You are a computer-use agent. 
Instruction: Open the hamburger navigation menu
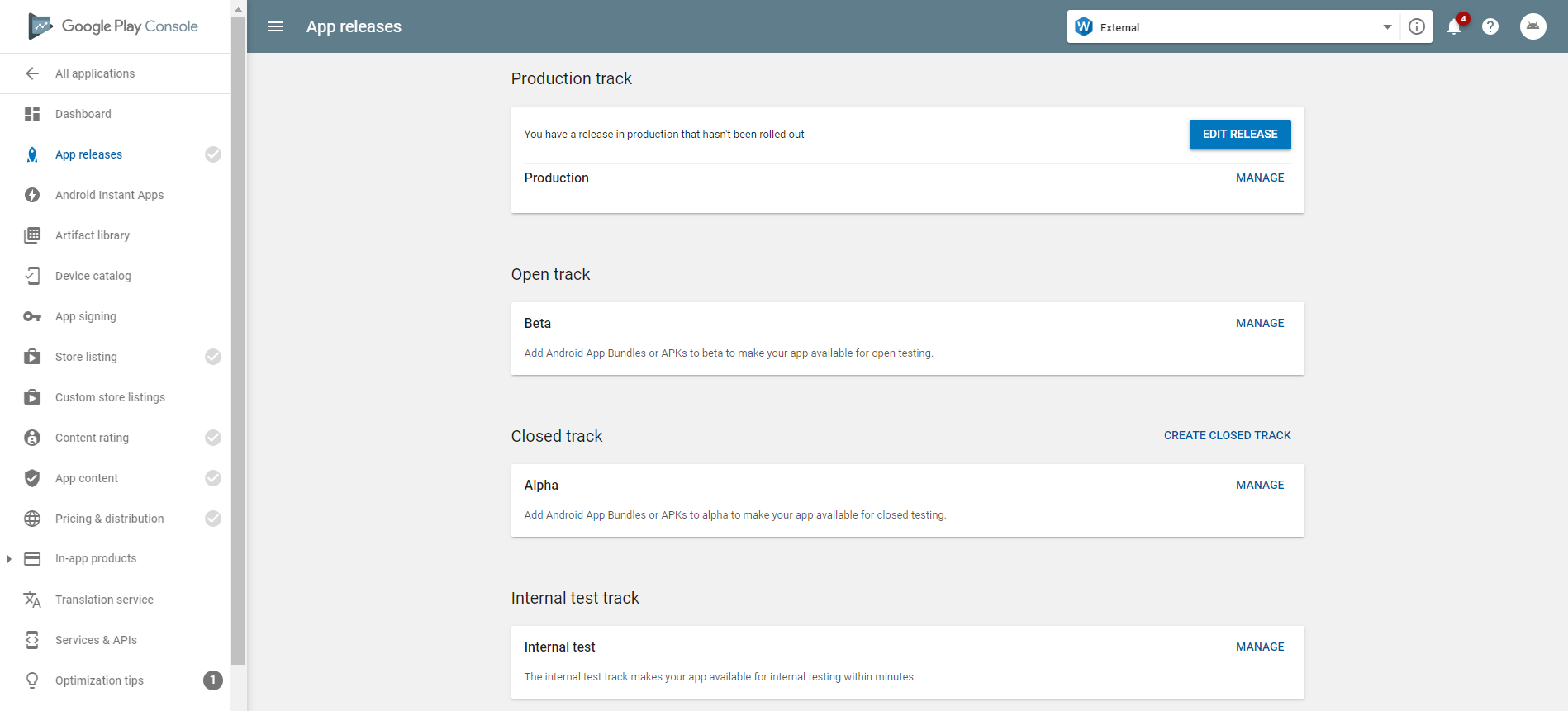[275, 26]
